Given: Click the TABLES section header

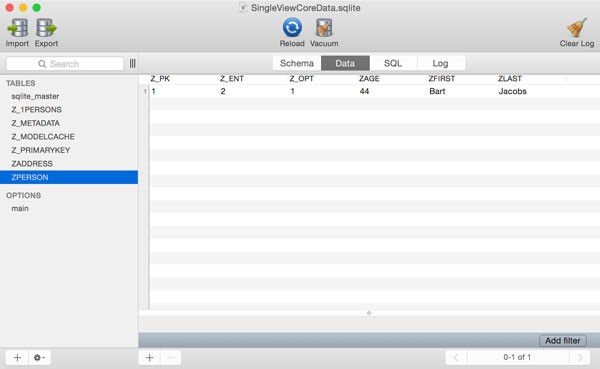Looking at the screenshot, I should point(21,83).
